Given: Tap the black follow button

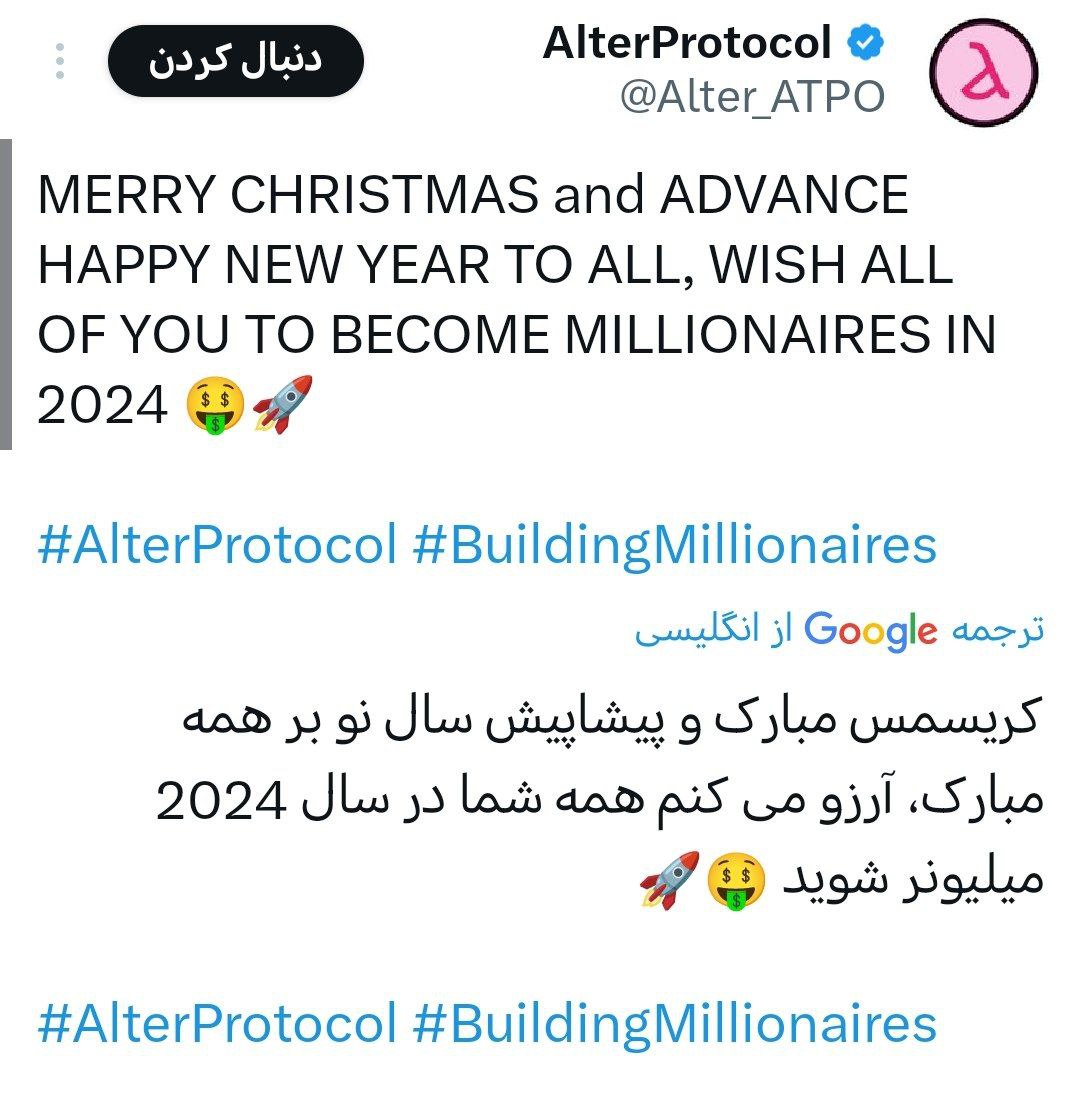Looking at the screenshot, I should (x=236, y=61).
